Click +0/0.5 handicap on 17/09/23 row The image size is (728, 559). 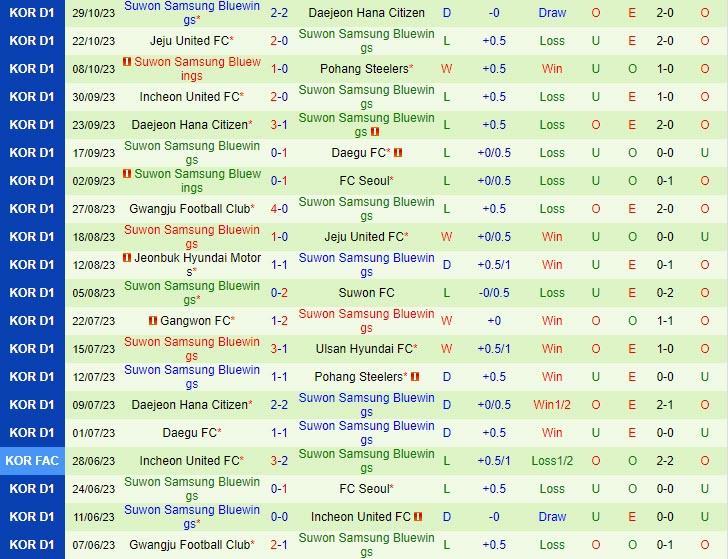point(494,153)
